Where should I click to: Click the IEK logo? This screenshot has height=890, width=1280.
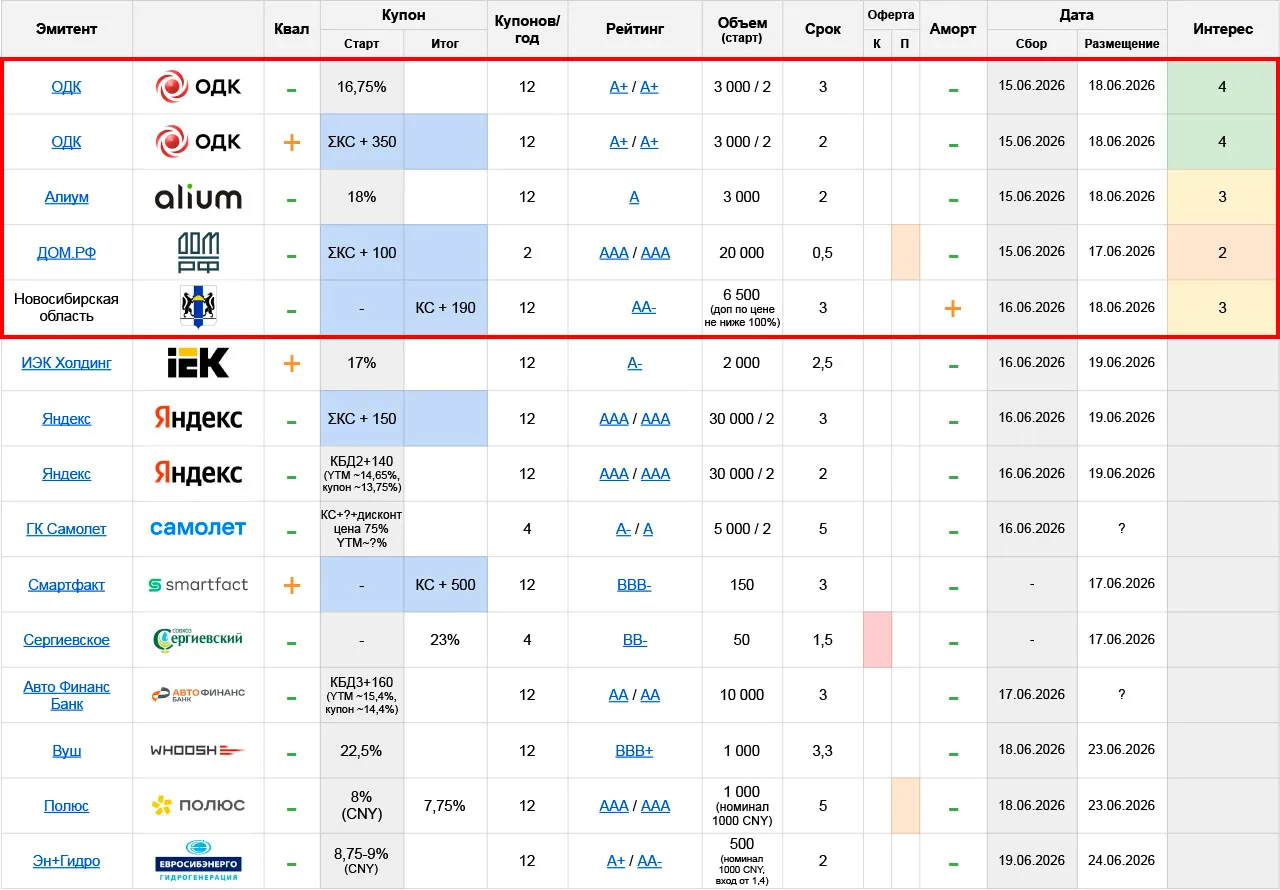click(198, 363)
